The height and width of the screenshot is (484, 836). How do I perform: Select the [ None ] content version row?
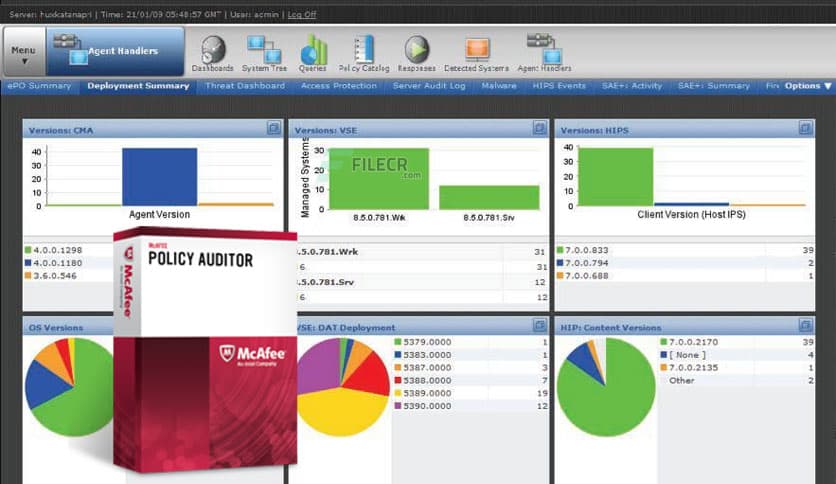pyautogui.click(x=737, y=355)
